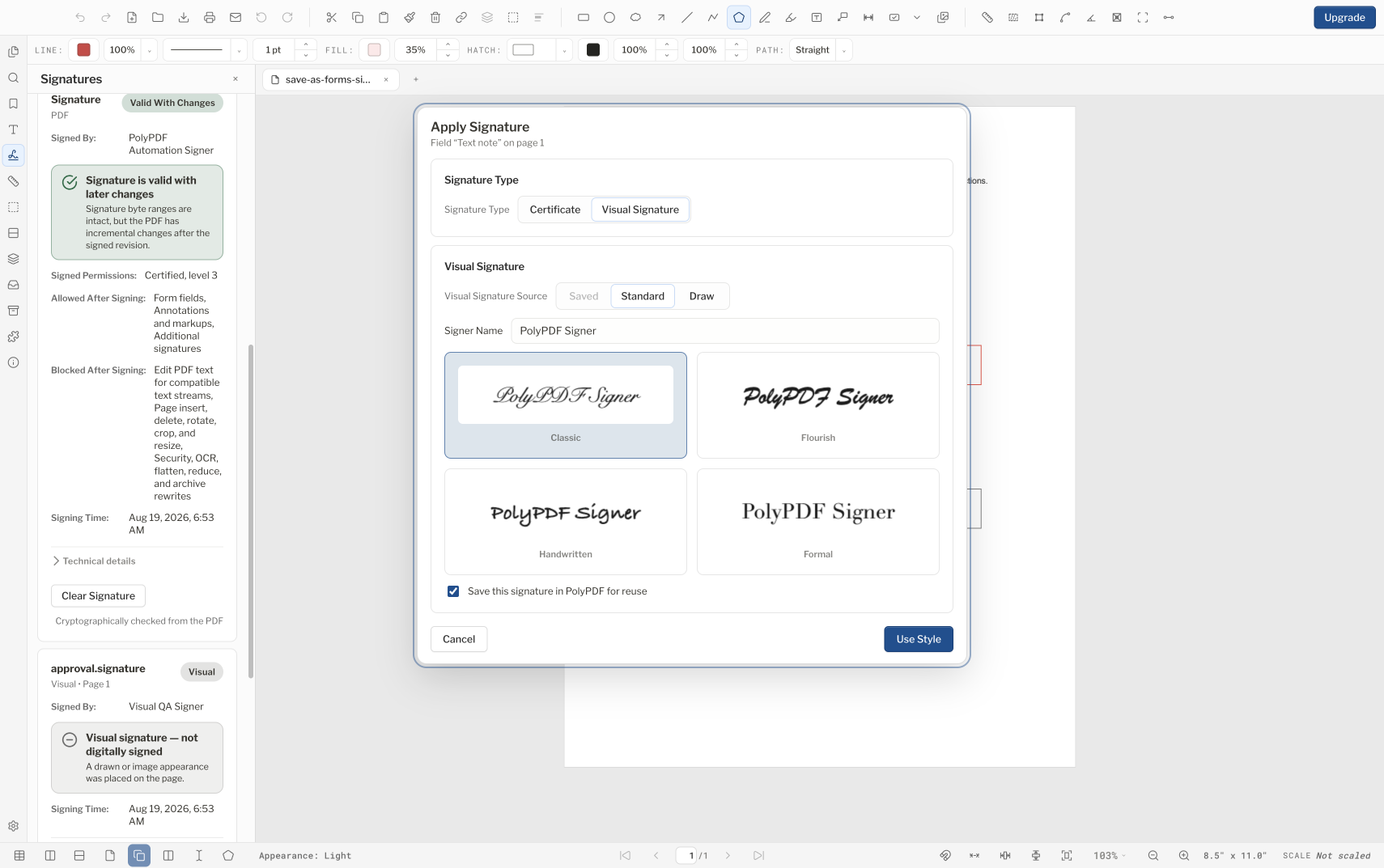Select the Cloud shape tool

pyautogui.click(x=635, y=17)
